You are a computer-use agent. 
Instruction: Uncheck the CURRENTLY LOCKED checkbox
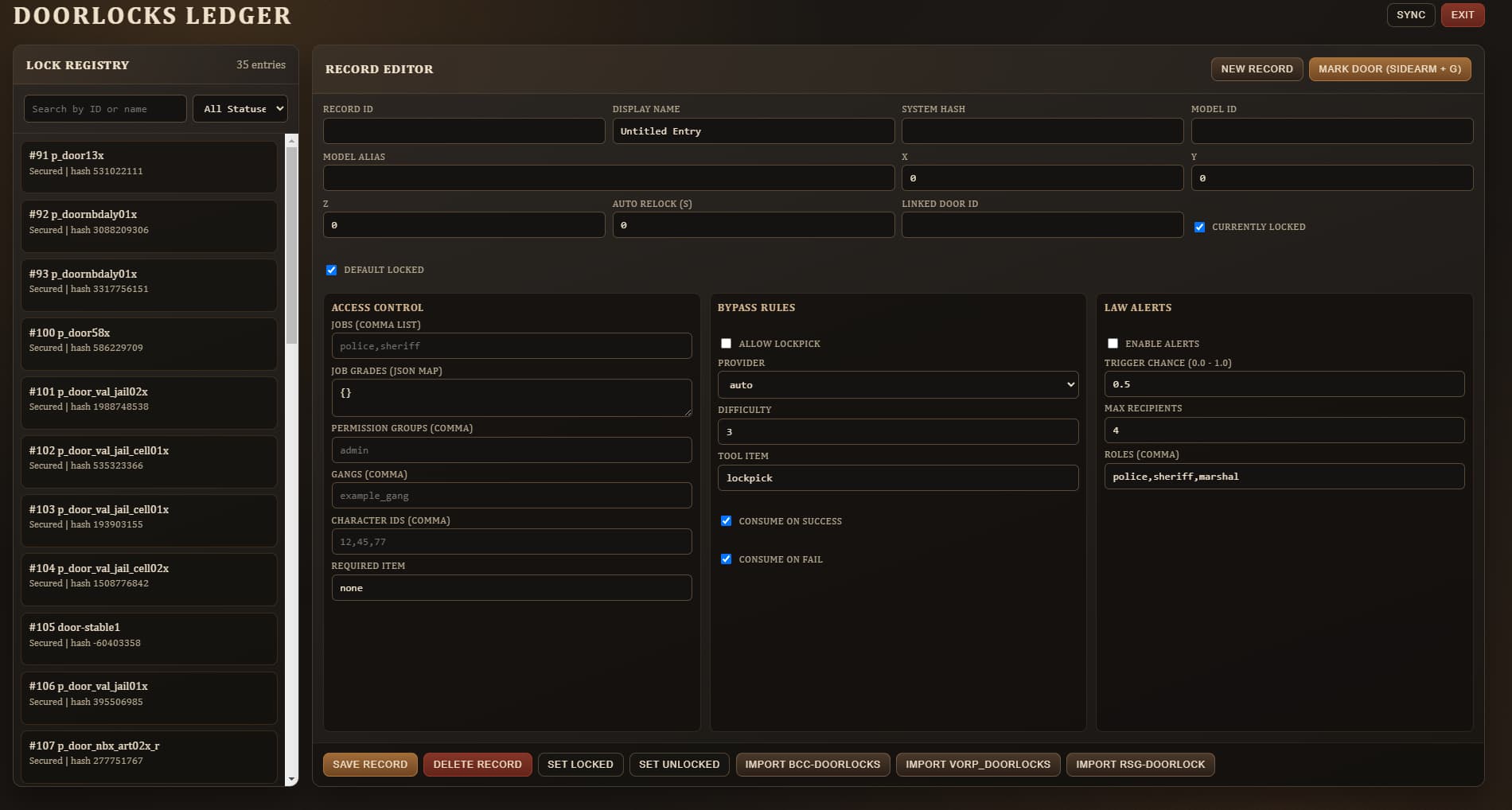click(x=1199, y=227)
